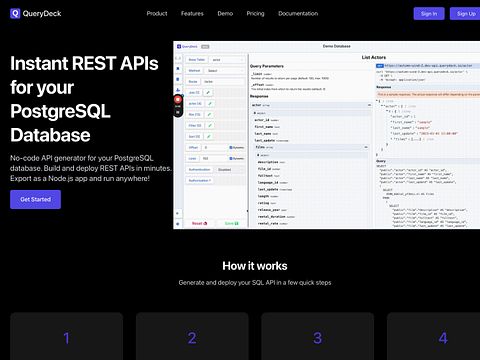Click the 'How it works' heading
The height and width of the screenshot is (360, 480).
point(255,266)
